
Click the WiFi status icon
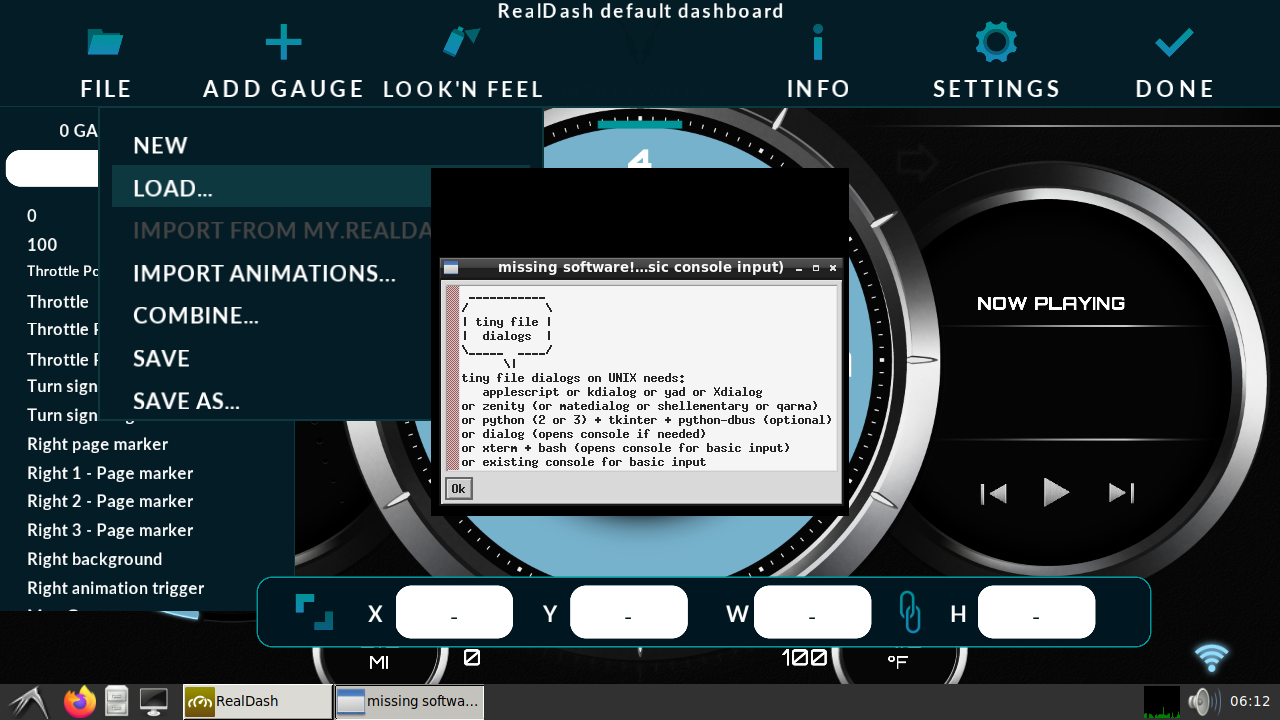1211,658
